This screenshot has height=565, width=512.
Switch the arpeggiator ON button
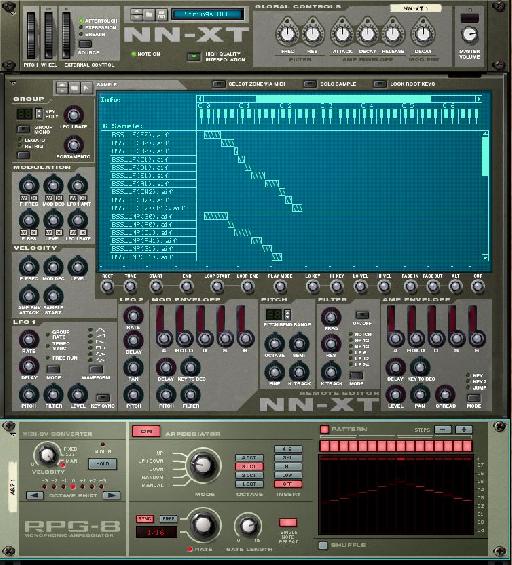(146, 431)
